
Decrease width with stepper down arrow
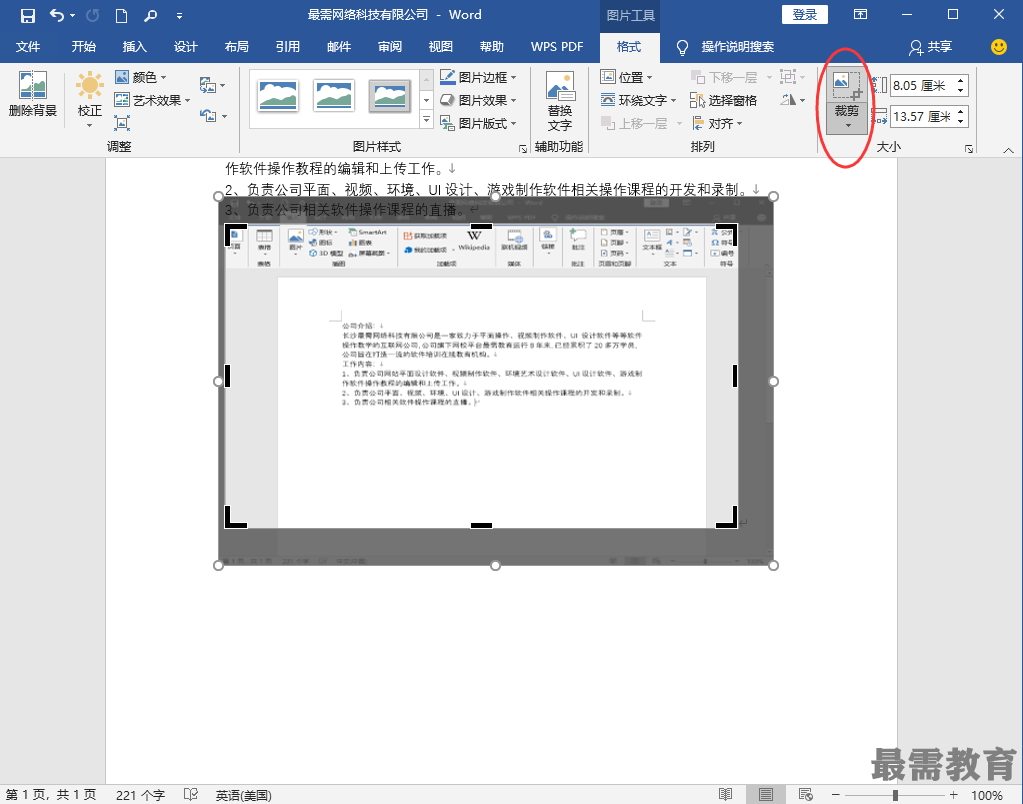click(961, 122)
